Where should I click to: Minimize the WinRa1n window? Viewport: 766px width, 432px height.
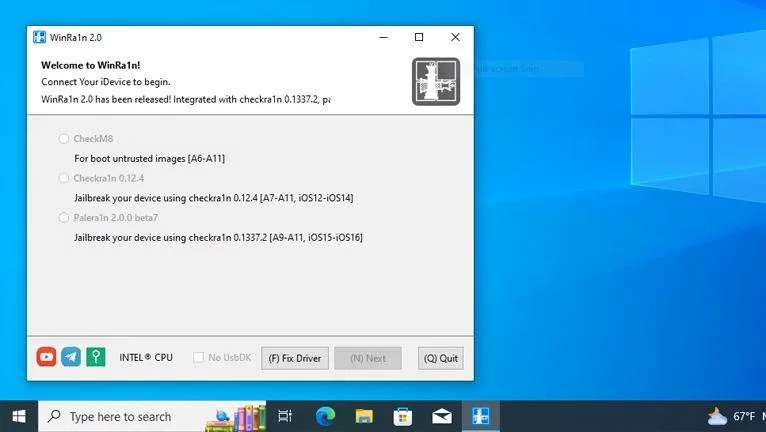383,37
